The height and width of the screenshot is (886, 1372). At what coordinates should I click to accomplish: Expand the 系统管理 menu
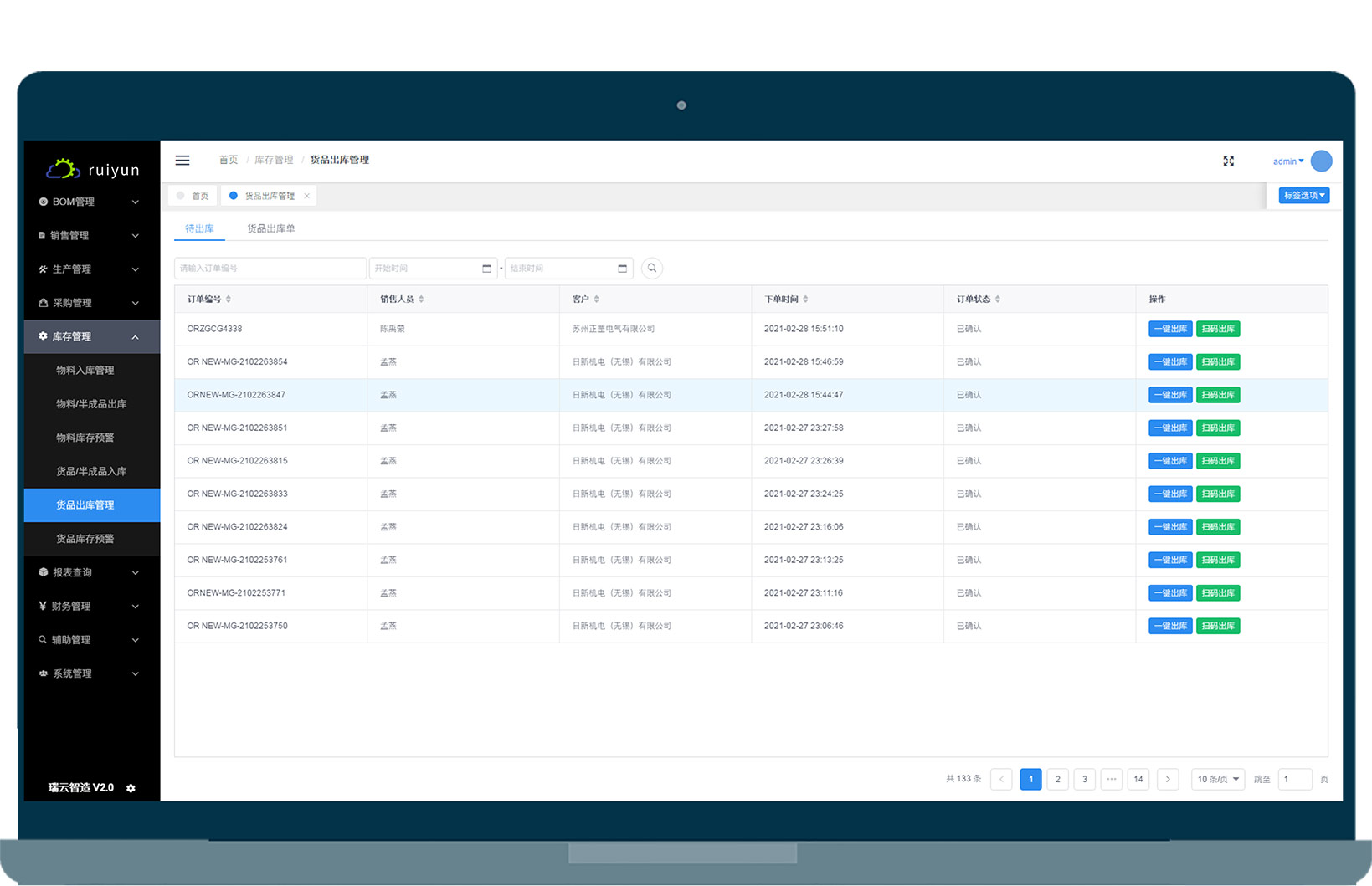(92, 673)
